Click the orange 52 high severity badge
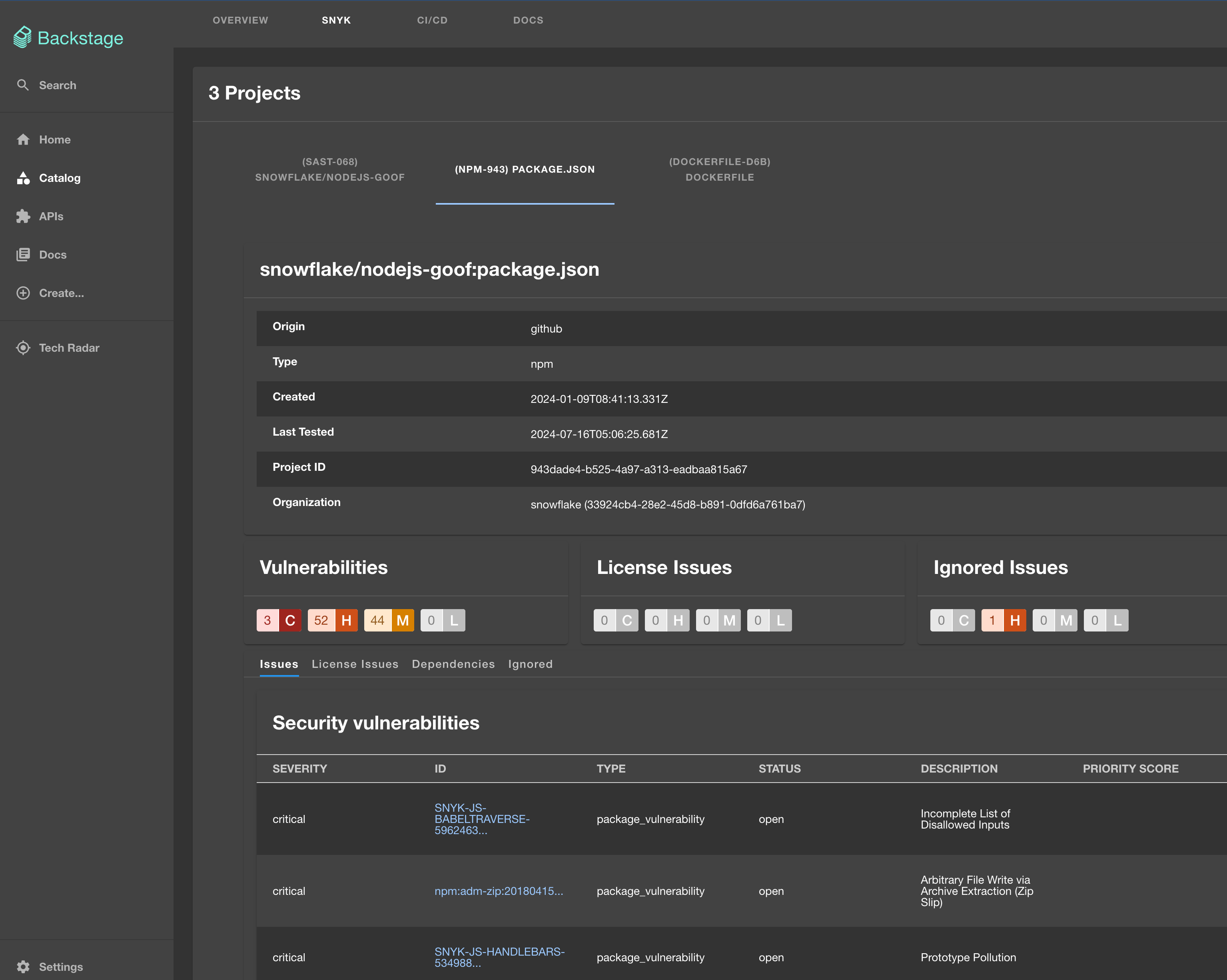 tap(332, 621)
